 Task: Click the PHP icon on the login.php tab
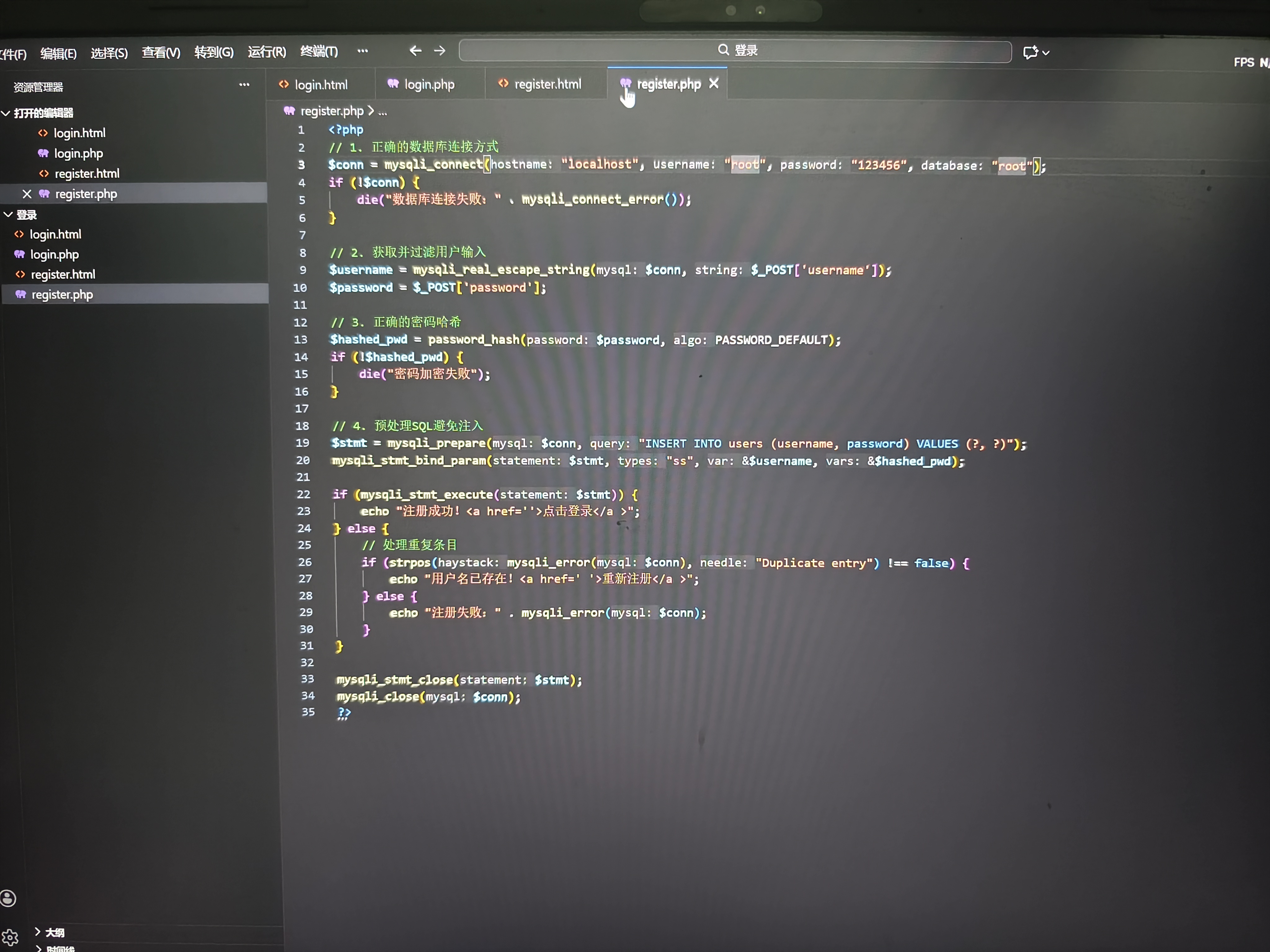click(x=393, y=84)
